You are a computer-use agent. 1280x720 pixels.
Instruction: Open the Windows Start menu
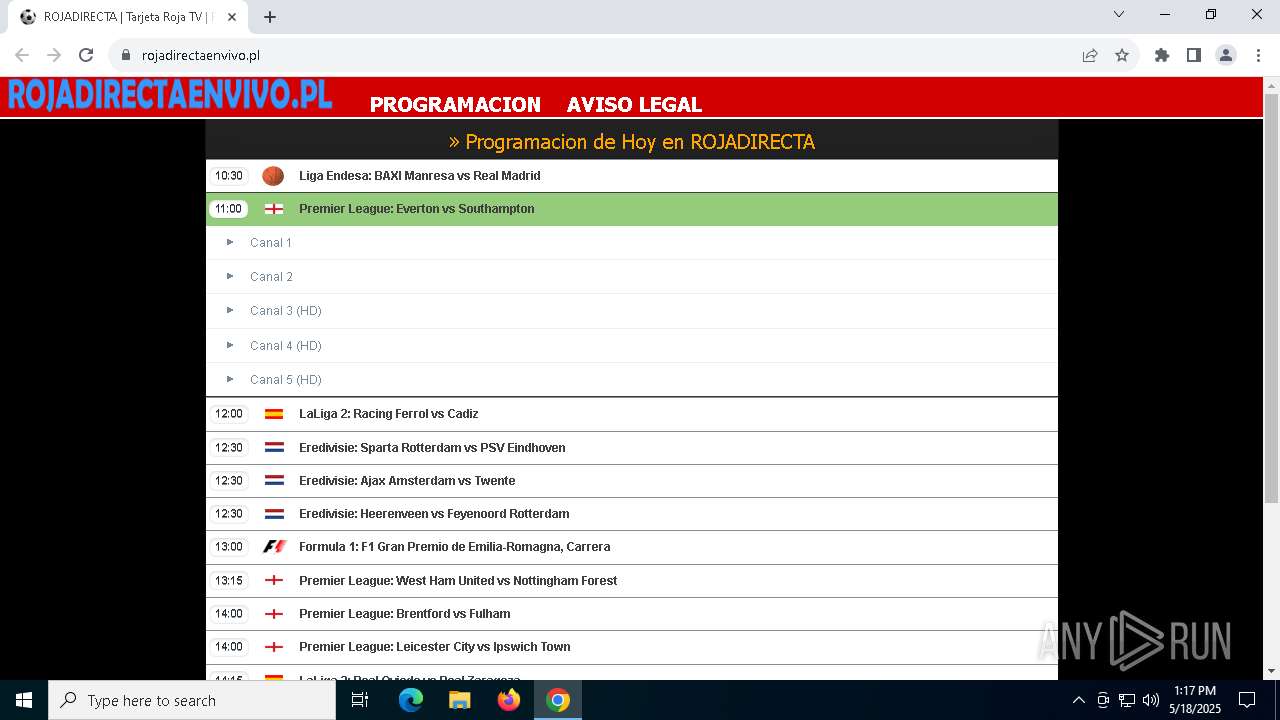tap(24, 700)
